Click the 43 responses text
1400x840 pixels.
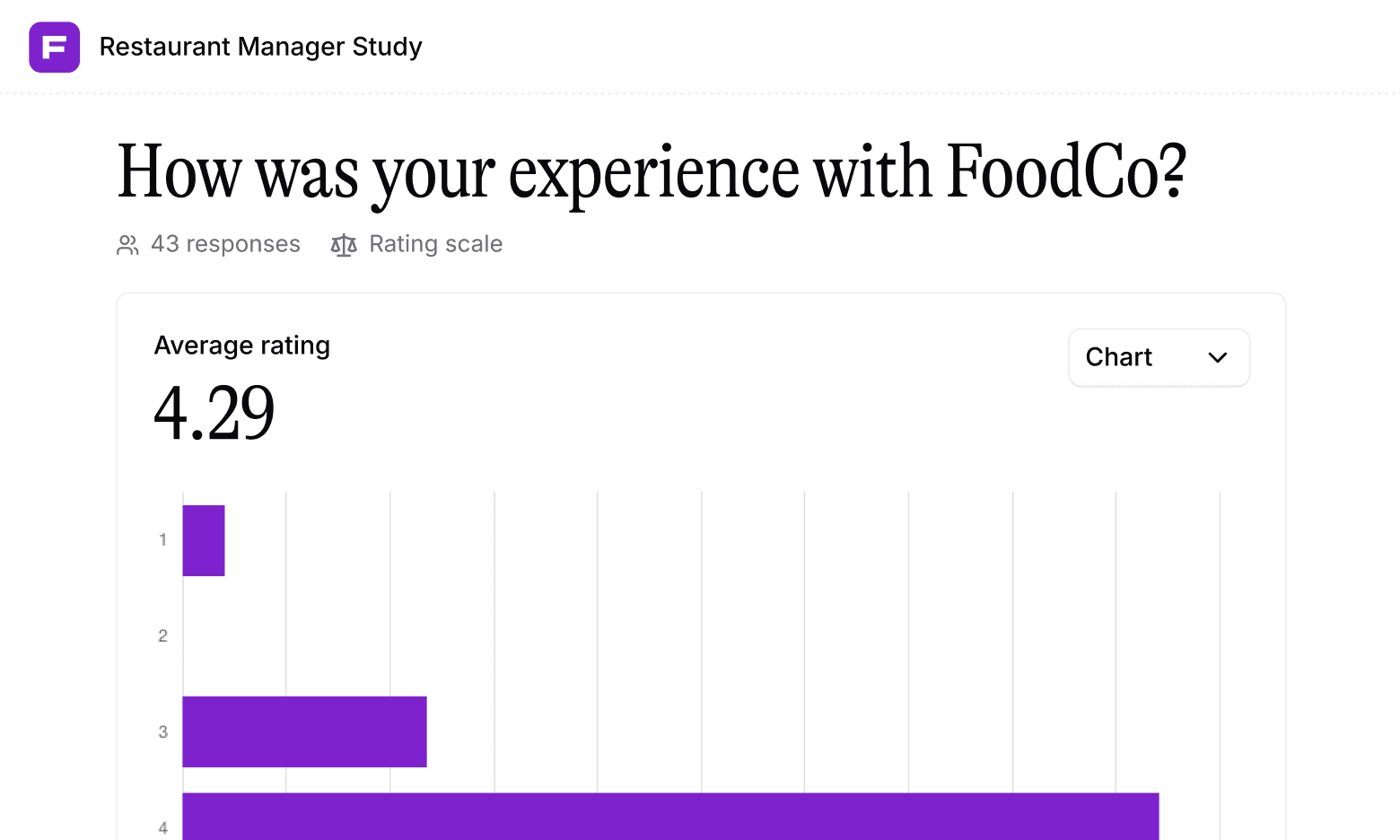[x=225, y=244]
